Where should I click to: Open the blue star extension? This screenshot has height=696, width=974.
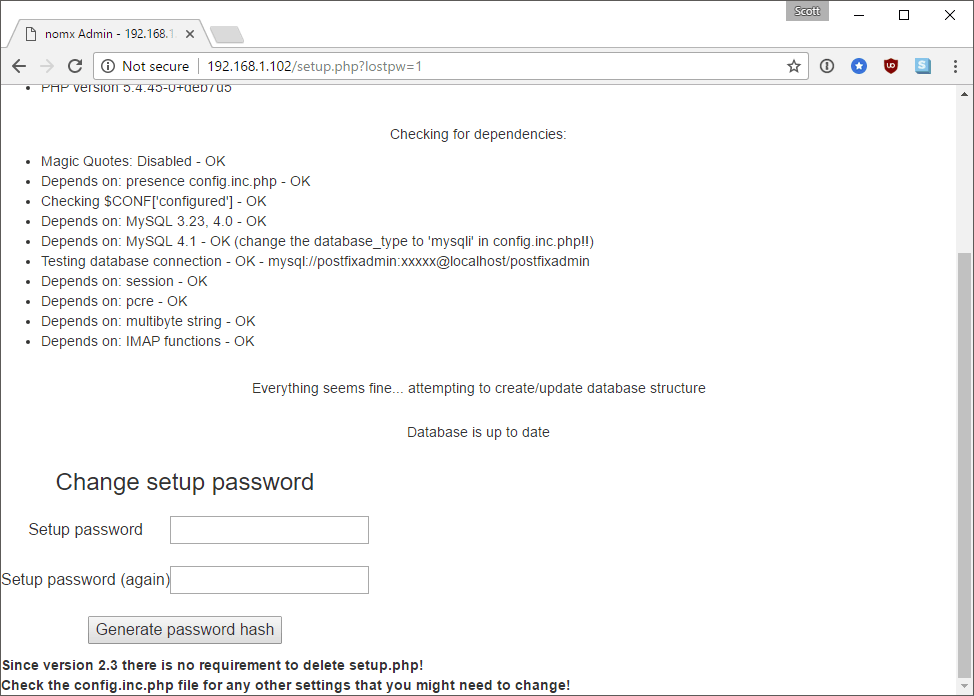point(858,66)
